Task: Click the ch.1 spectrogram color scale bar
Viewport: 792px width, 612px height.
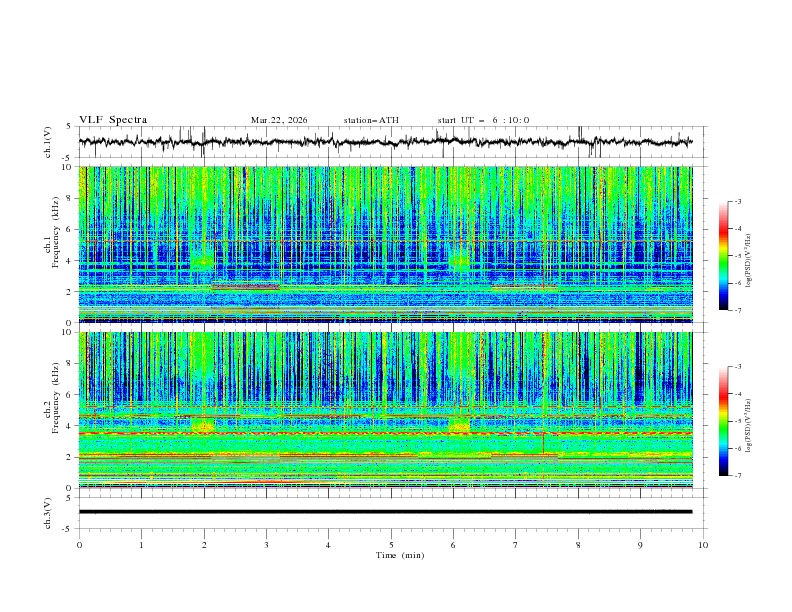Action: click(x=723, y=256)
